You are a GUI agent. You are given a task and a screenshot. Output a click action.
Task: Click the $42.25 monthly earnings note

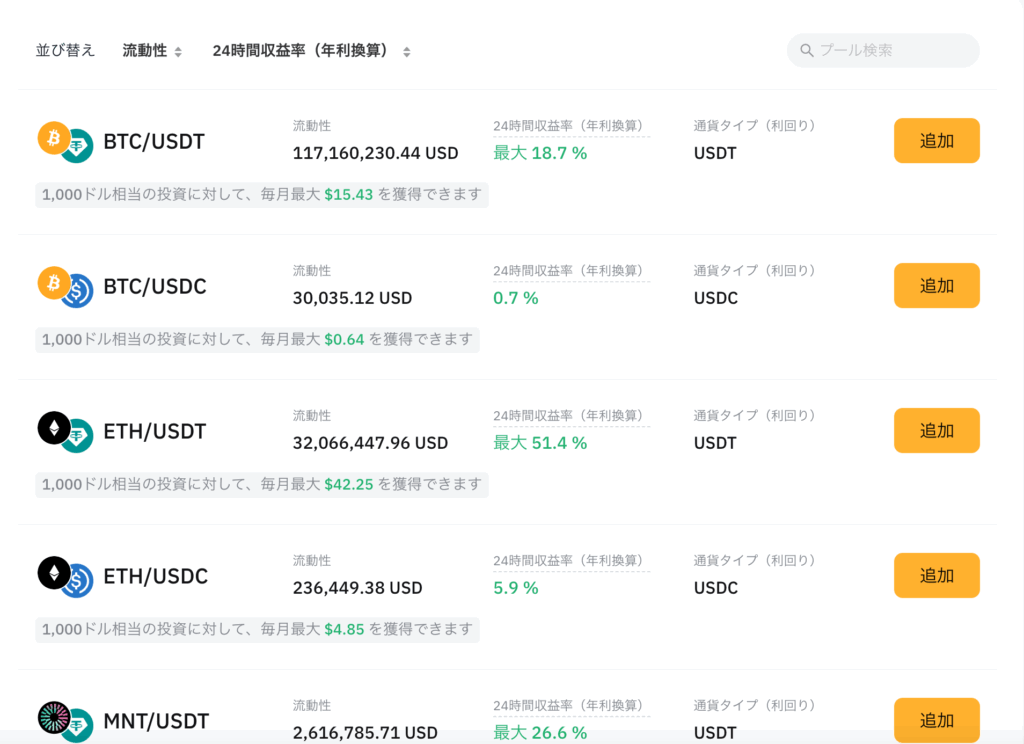click(262, 485)
